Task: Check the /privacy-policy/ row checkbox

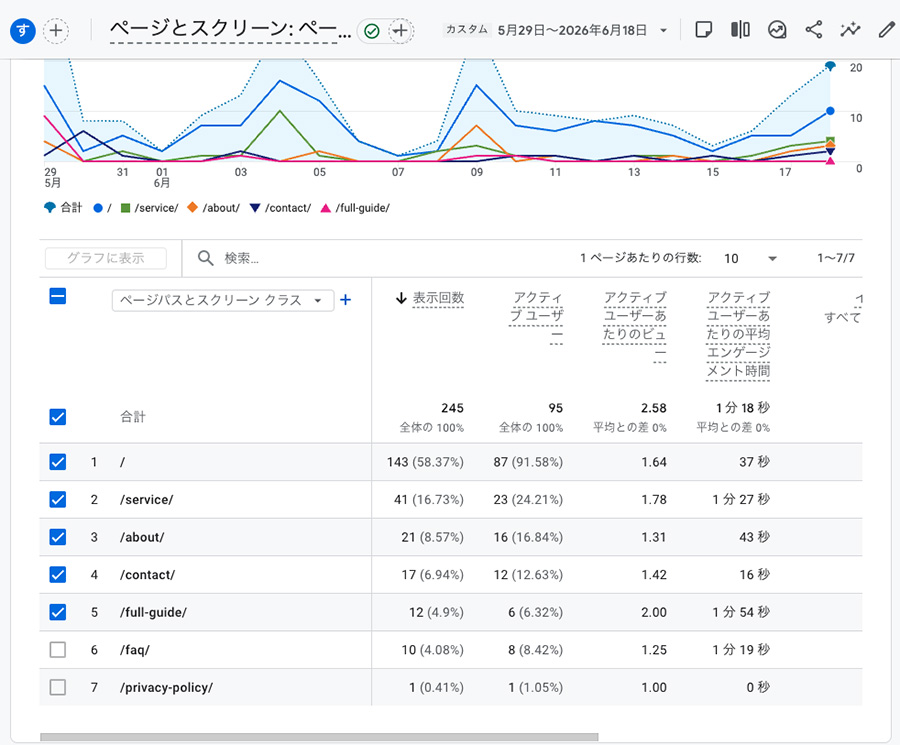Action: click(x=57, y=687)
